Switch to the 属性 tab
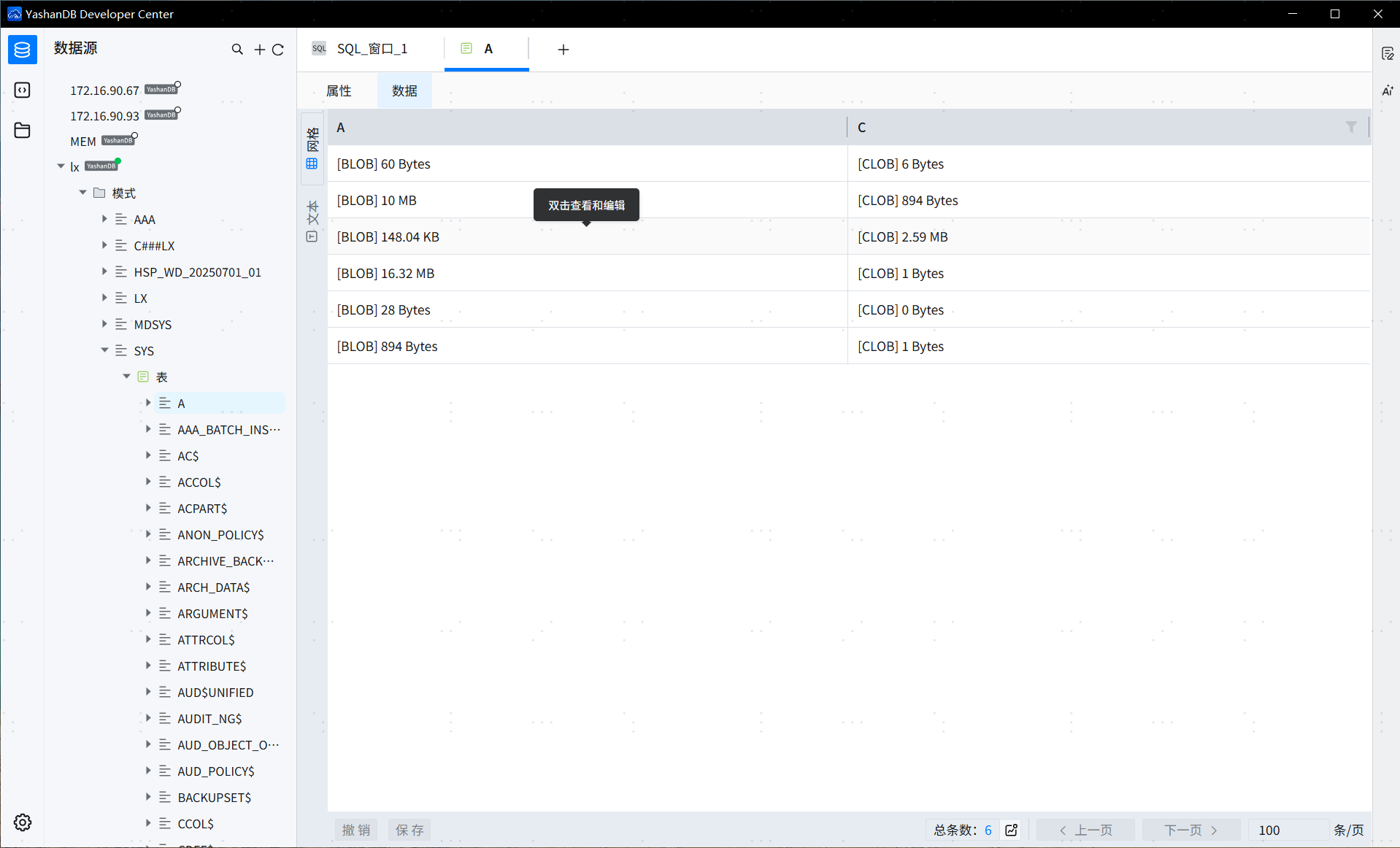This screenshot has width=1400, height=848. (339, 90)
